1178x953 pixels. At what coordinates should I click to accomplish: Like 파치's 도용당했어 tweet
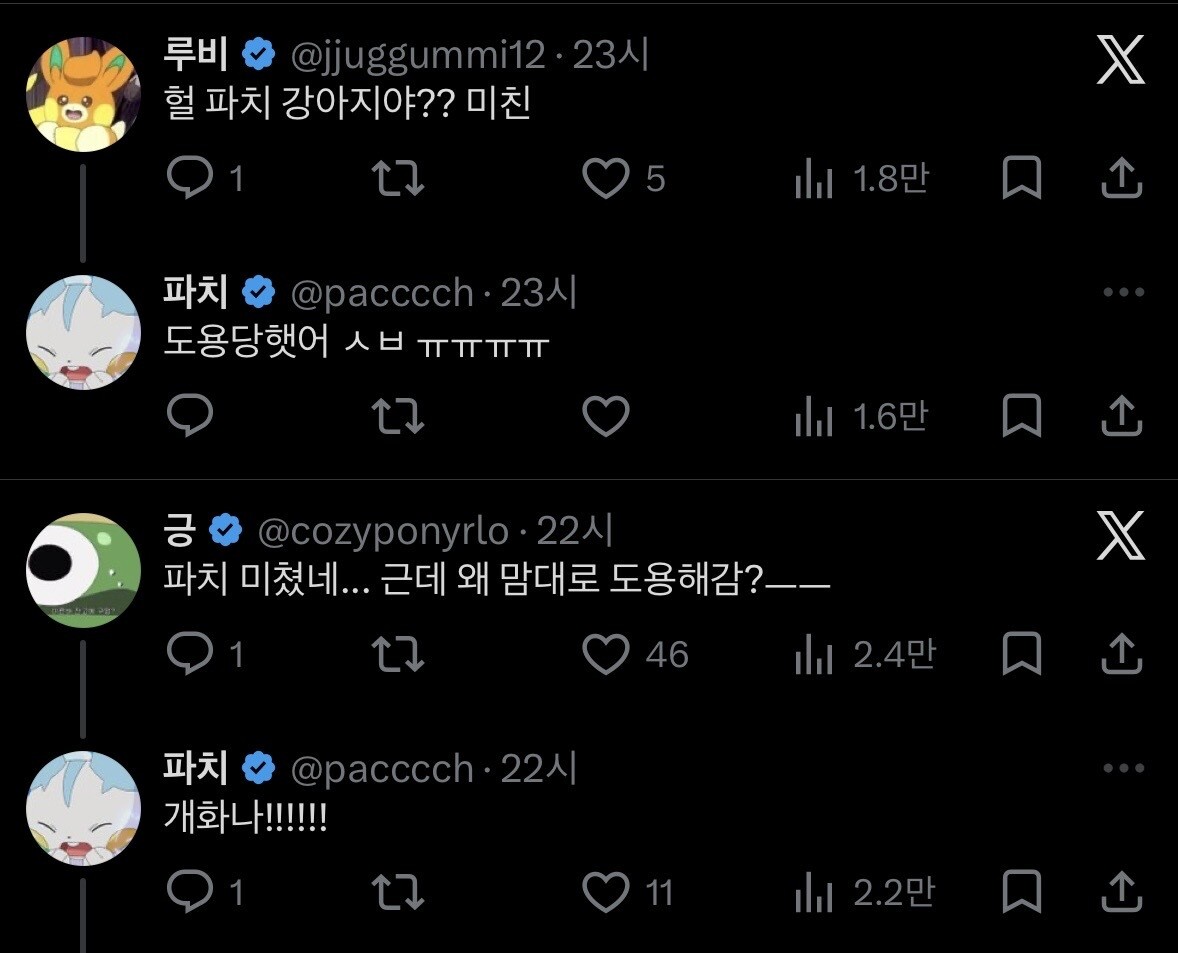[606, 415]
